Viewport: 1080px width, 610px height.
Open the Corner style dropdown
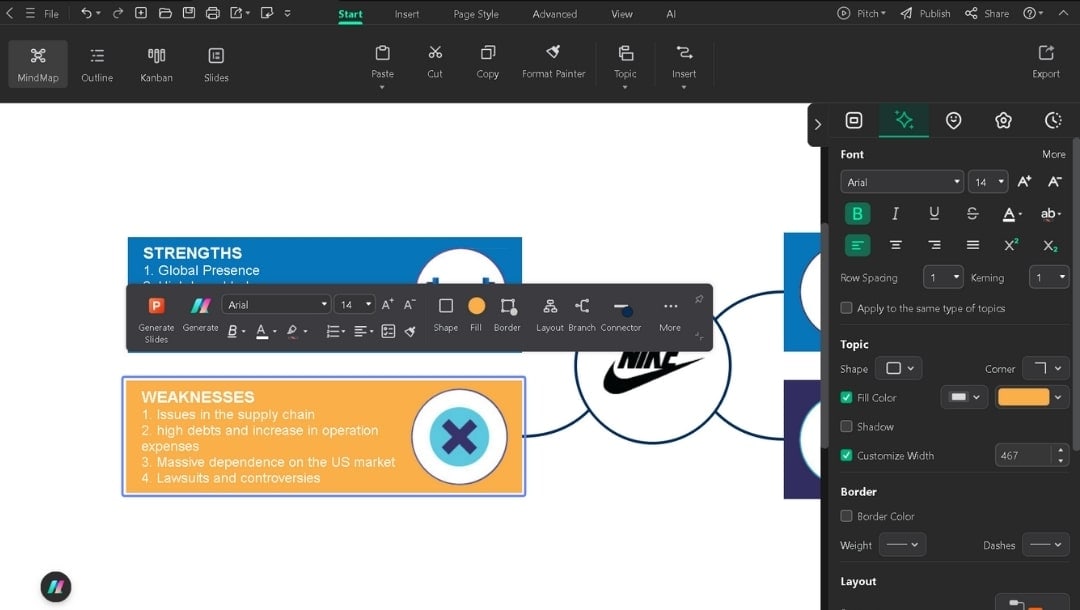(1046, 368)
